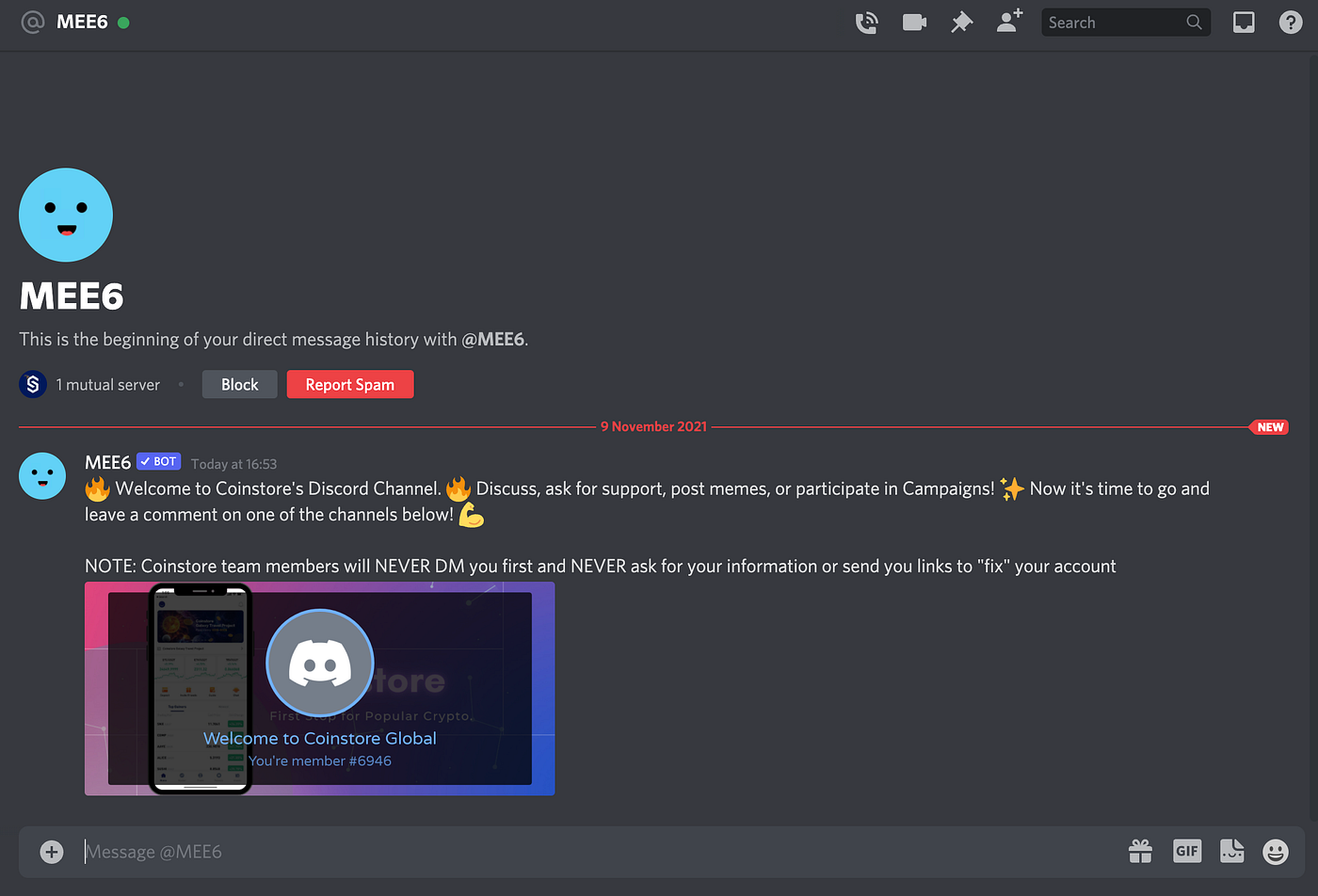The width and height of the screenshot is (1318, 896).
Task: Report this DM as spam
Action: coord(350,384)
